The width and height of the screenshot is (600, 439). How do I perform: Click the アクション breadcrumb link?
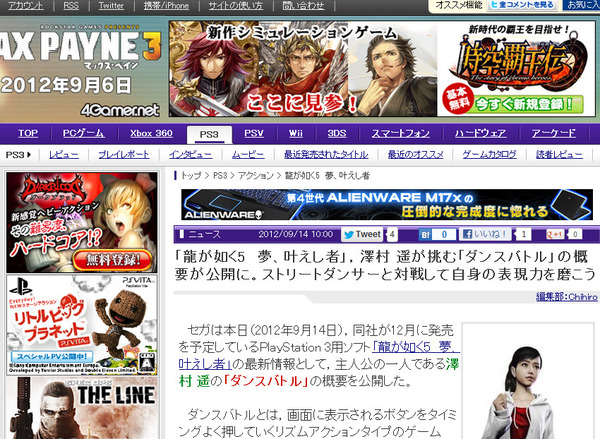tap(256, 176)
